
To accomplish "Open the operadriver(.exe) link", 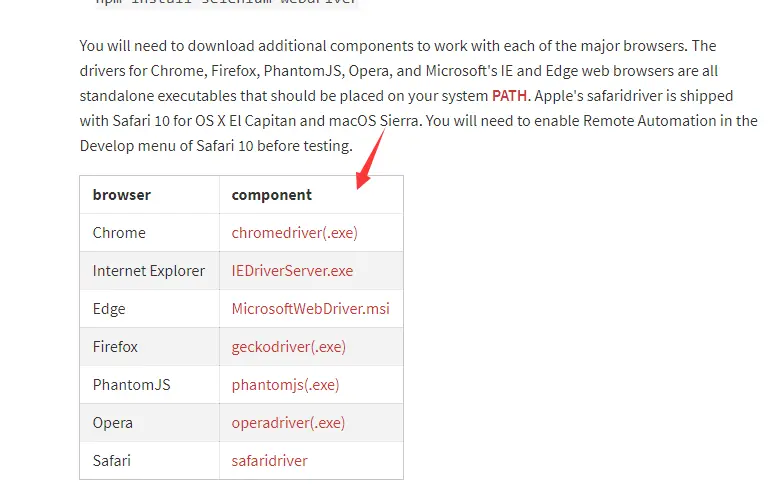I will [288, 423].
